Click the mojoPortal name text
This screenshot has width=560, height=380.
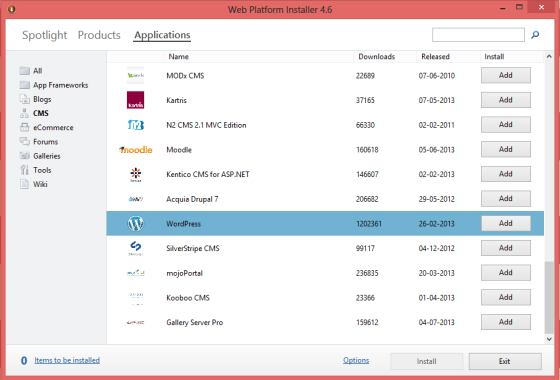(x=184, y=273)
